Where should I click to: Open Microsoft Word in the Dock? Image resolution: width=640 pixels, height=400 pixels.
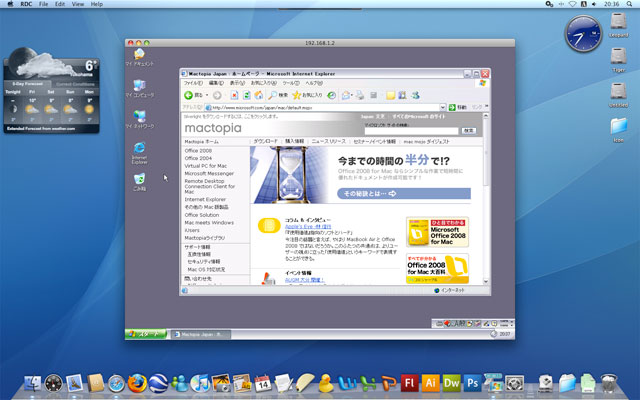click(x=347, y=384)
